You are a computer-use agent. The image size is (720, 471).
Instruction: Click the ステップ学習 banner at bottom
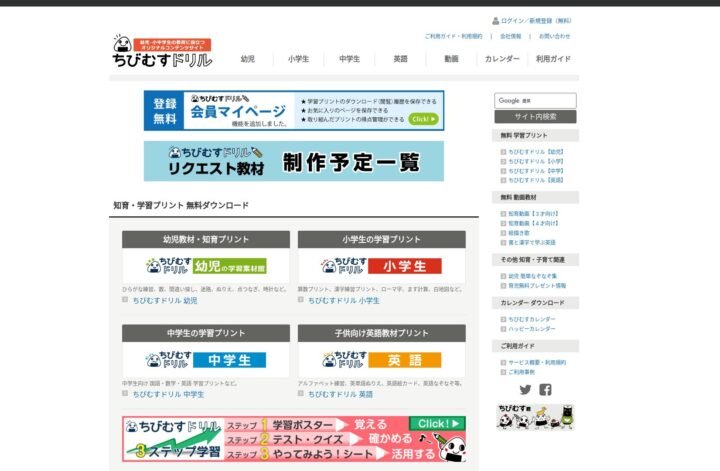coord(294,438)
